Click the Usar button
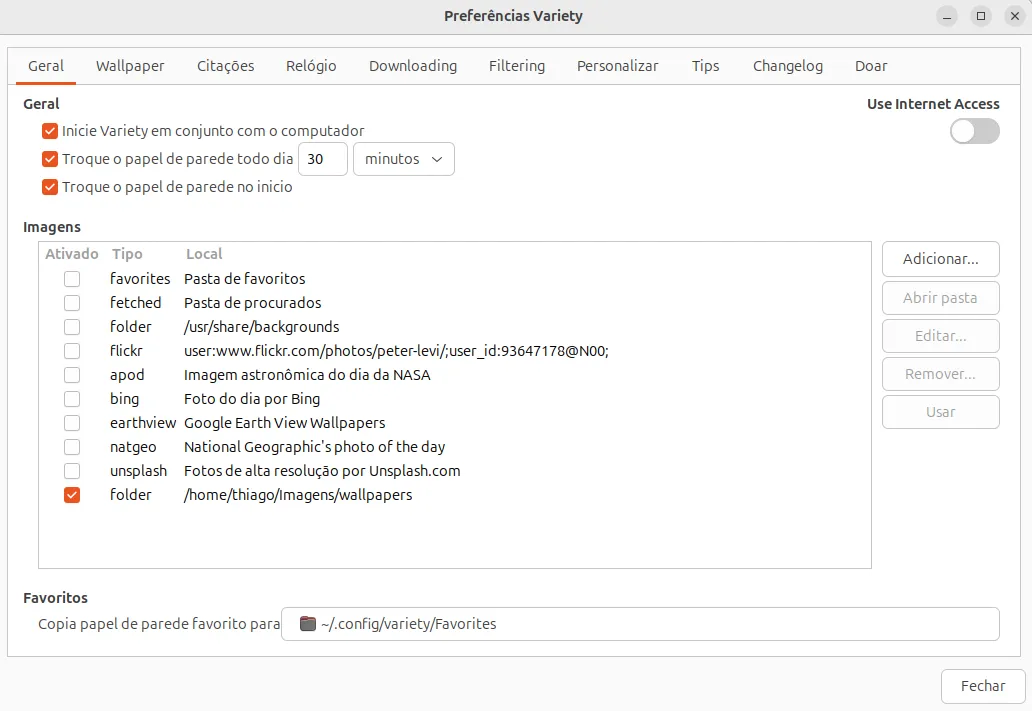 [x=941, y=412]
